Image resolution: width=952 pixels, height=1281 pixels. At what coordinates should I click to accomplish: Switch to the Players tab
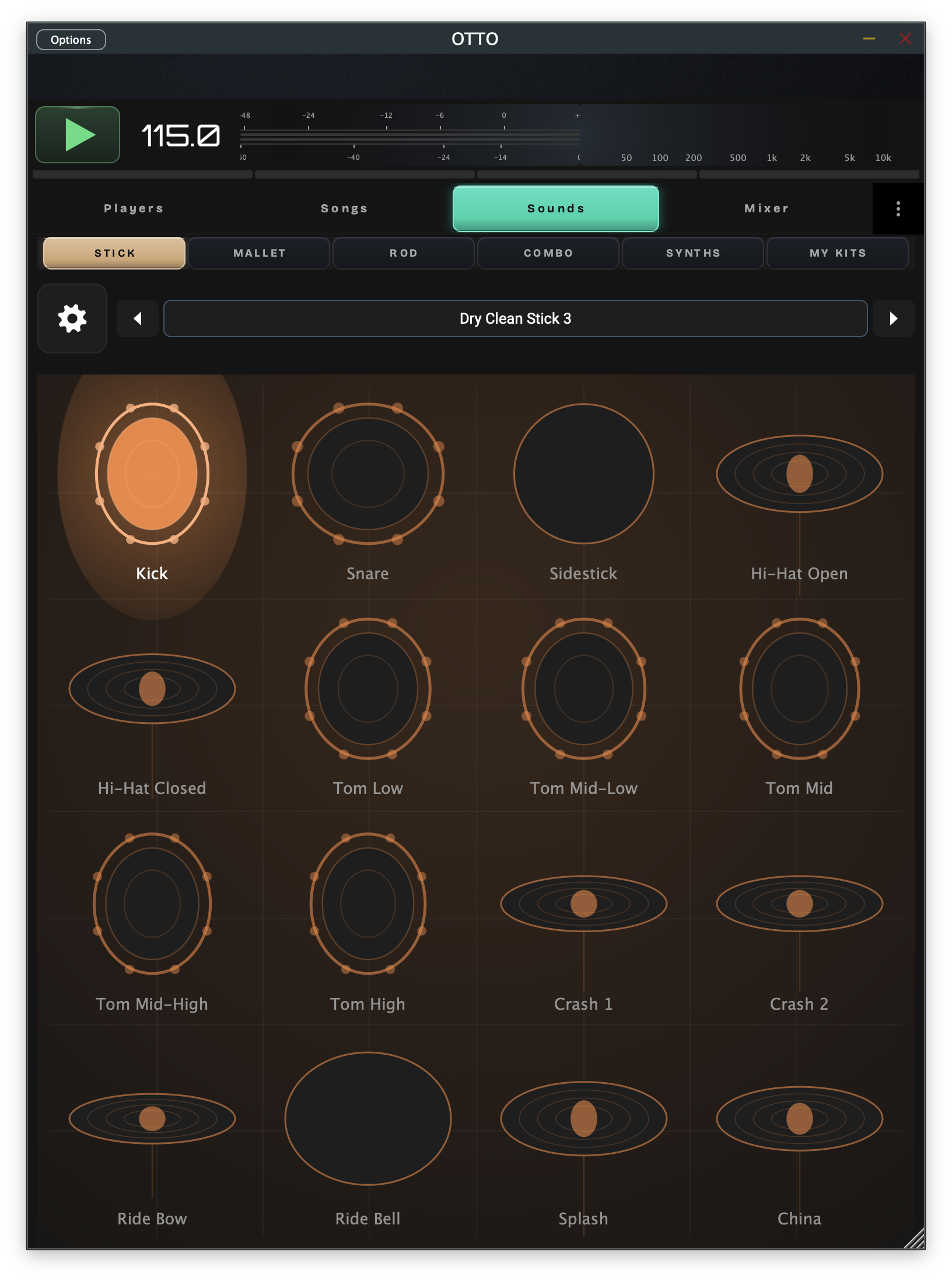click(x=134, y=209)
